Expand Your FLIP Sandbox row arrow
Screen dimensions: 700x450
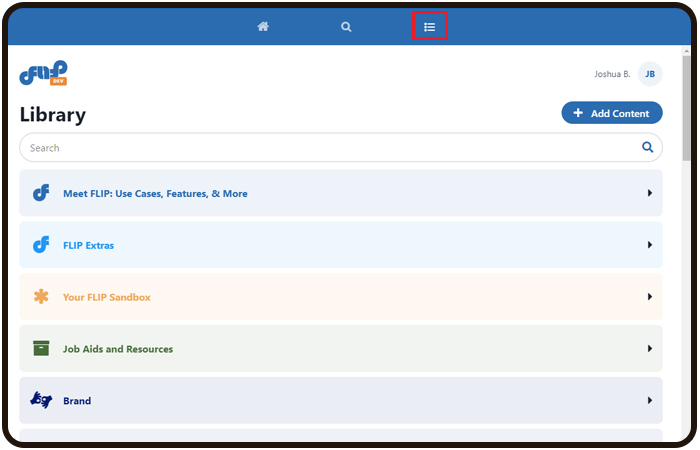[650, 296]
